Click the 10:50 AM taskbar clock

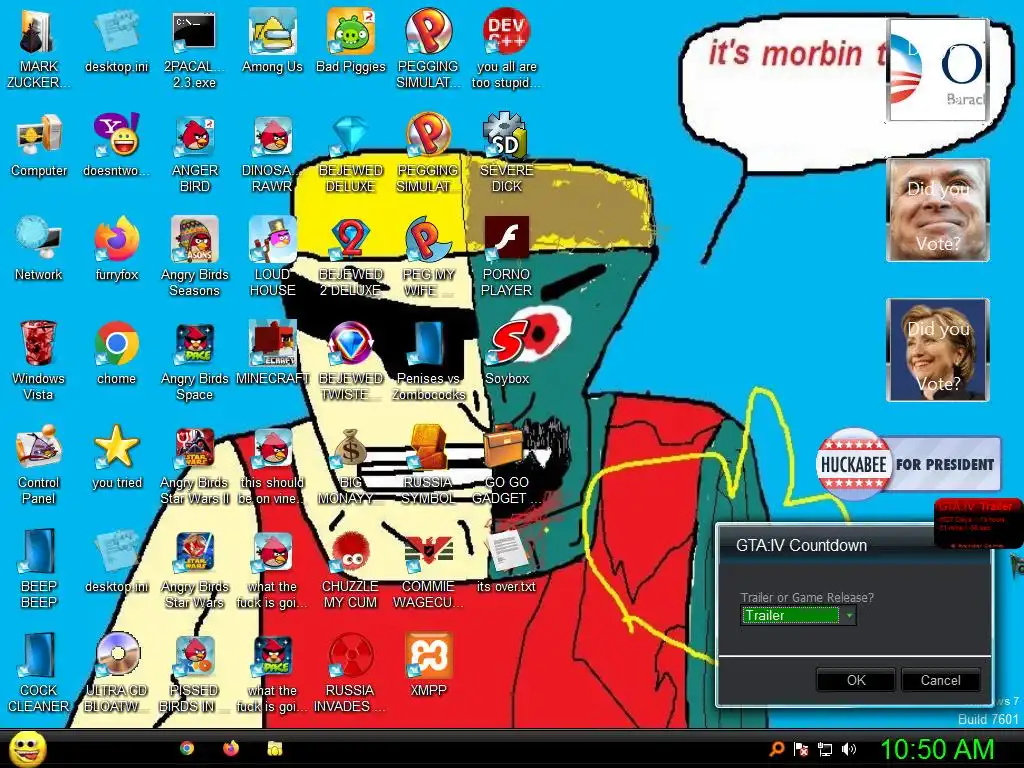pos(937,749)
